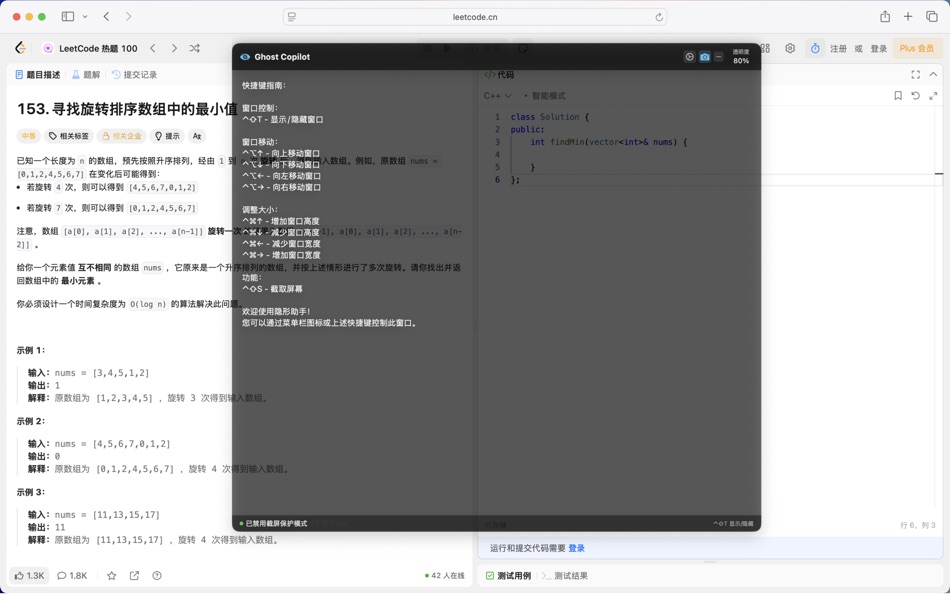Go back in Safari history
This screenshot has width=950, height=594.
coord(106,16)
